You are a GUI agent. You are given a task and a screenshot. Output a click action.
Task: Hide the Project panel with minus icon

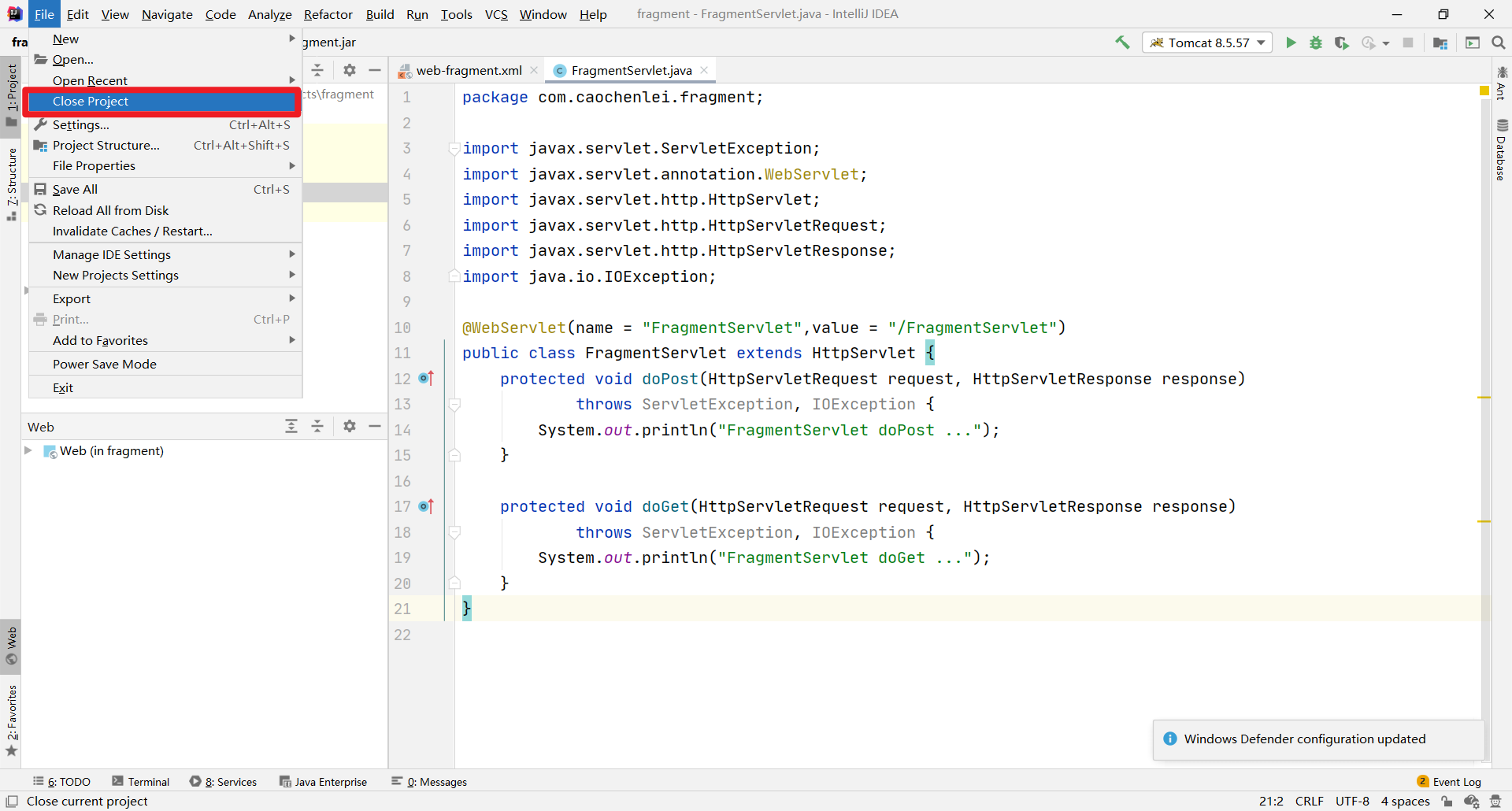click(375, 70)
